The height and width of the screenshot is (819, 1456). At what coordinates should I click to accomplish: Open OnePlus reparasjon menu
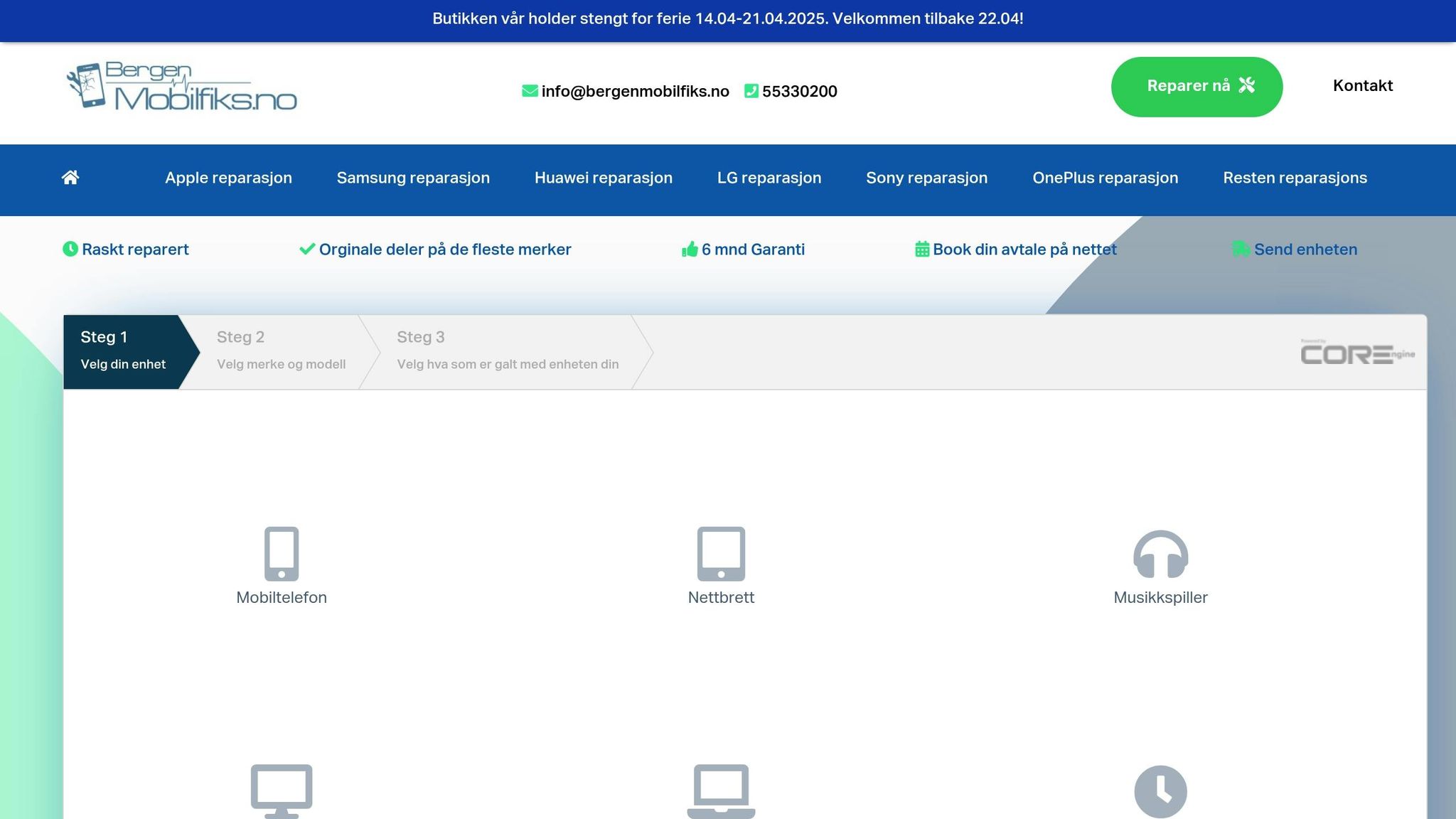pyautogui.click(x=1106, y=178)
